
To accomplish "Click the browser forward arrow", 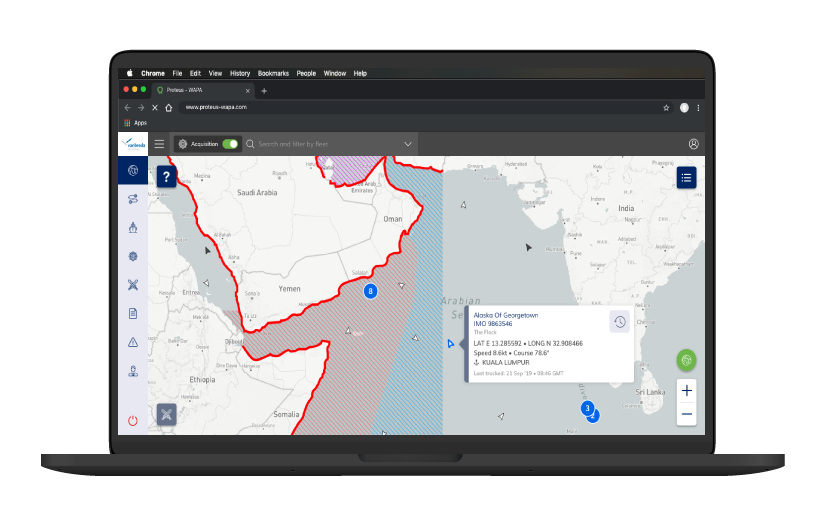I will point(141,107).
